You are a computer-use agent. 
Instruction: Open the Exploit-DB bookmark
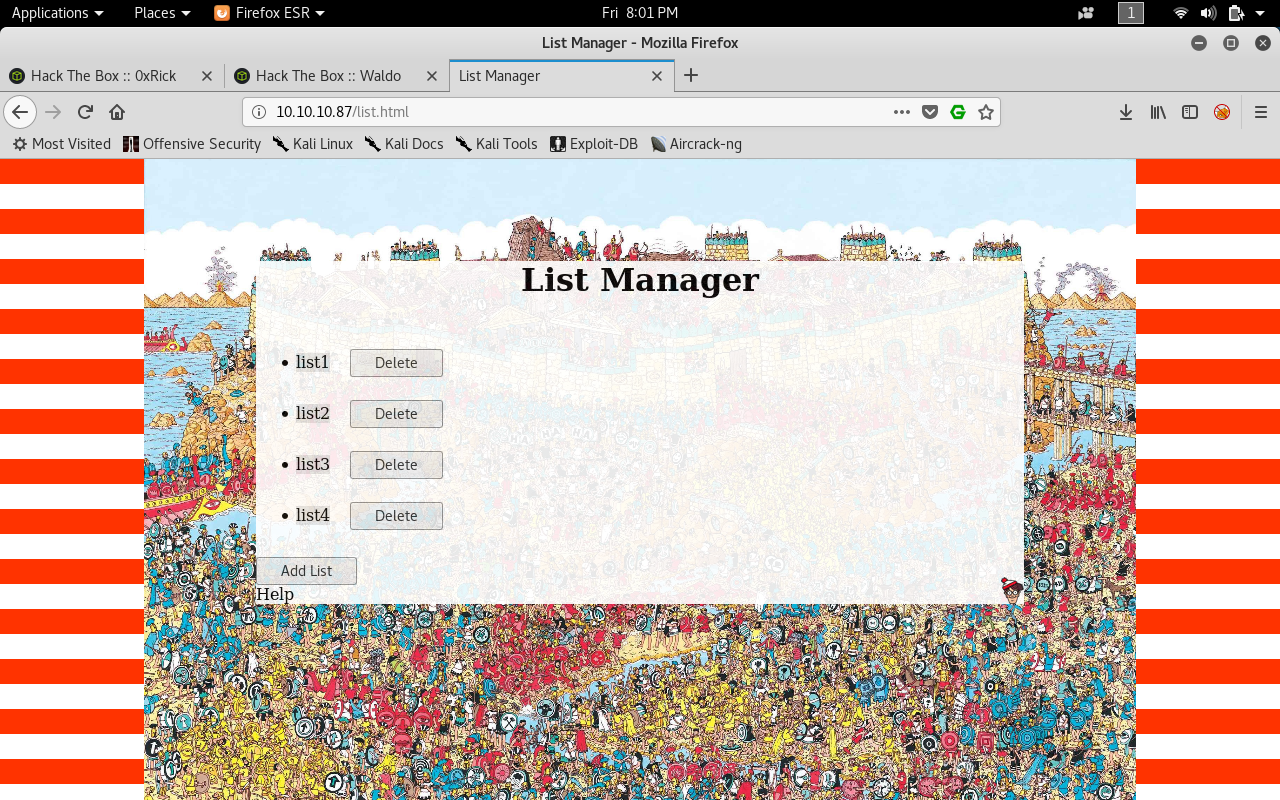click(x=594, y=144)
